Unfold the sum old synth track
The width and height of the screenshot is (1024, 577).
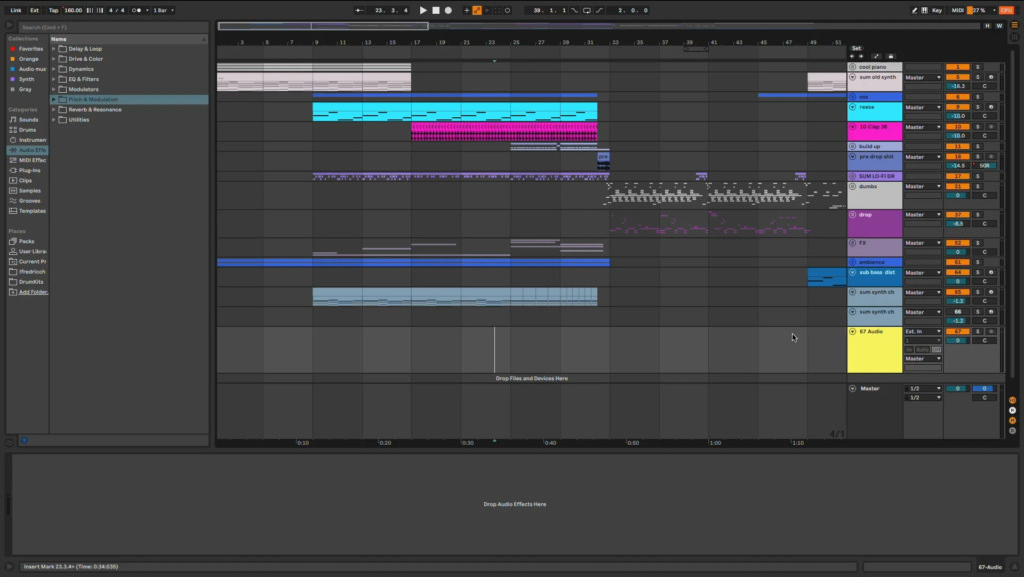(x=852, y=77)
